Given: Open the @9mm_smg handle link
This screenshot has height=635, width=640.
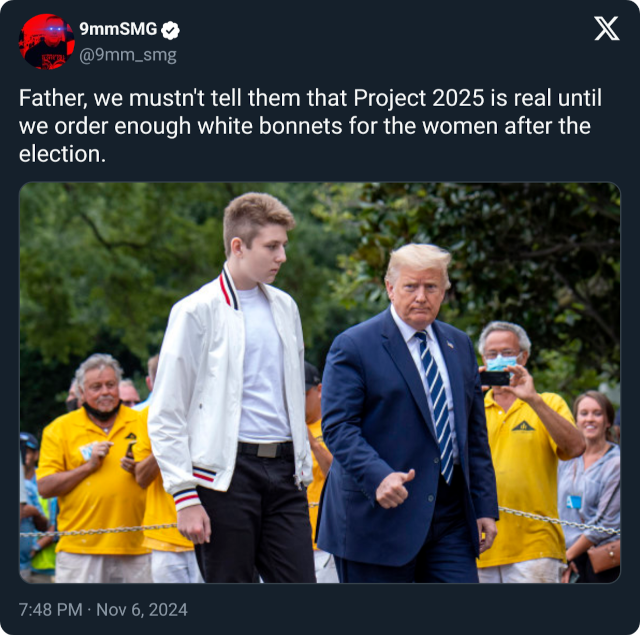Looking at the screenshot, I should coord(128,55).
